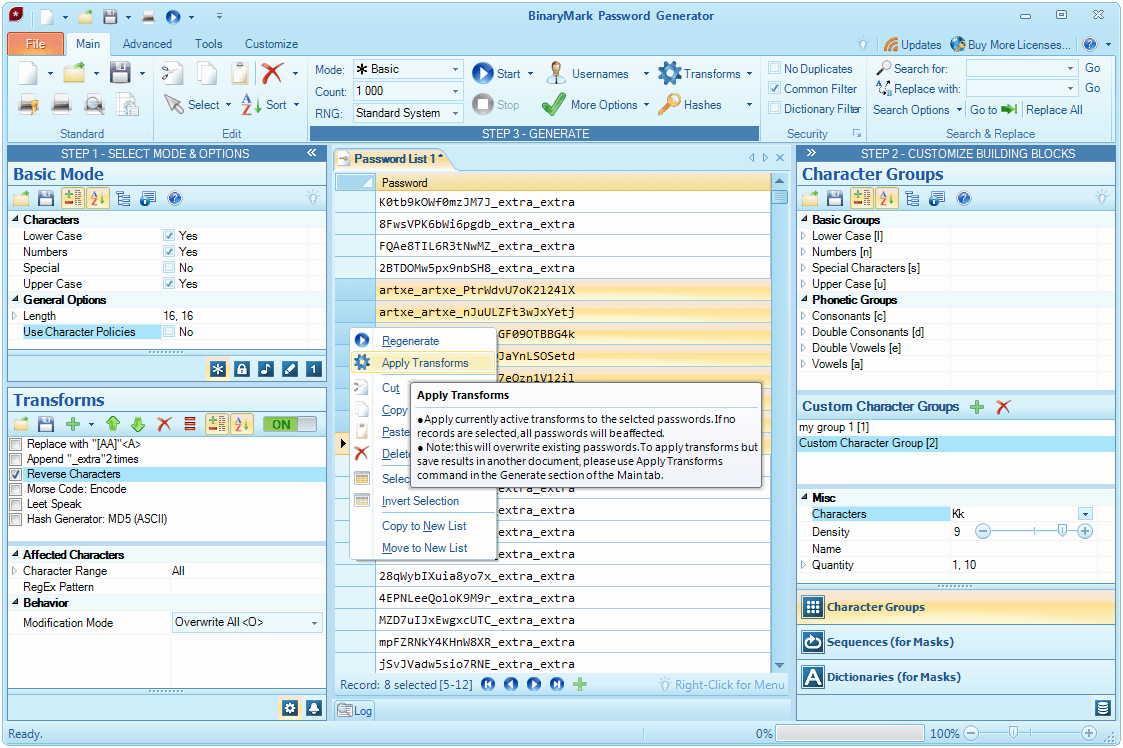Click the music note mode icon
This screenshot has height=748, width=1123.
click(266, 369)
